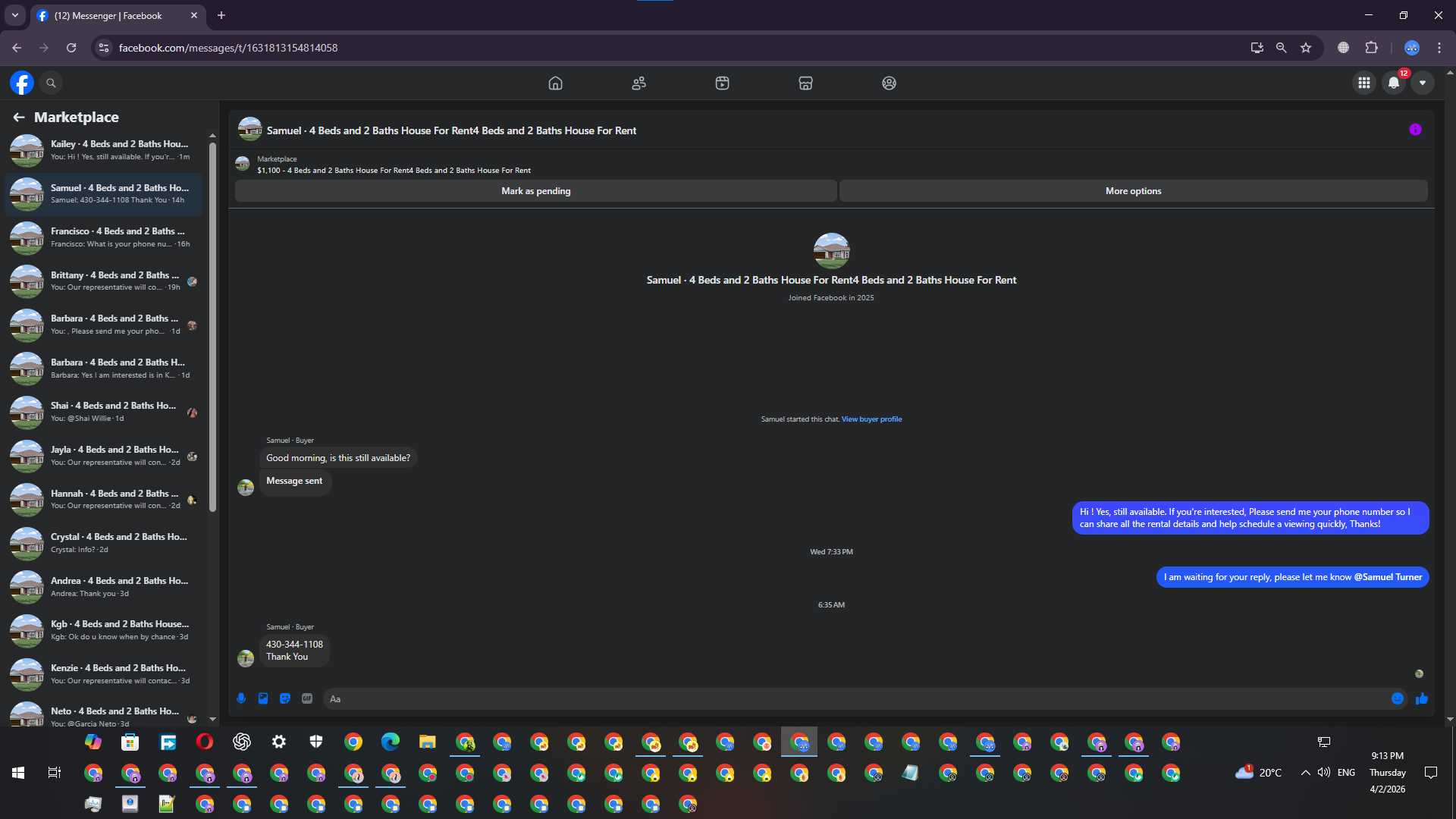Click the facebook.com address bar URL
The height and width of the screenshot is (819, 1456).
(x=228, y=48)
